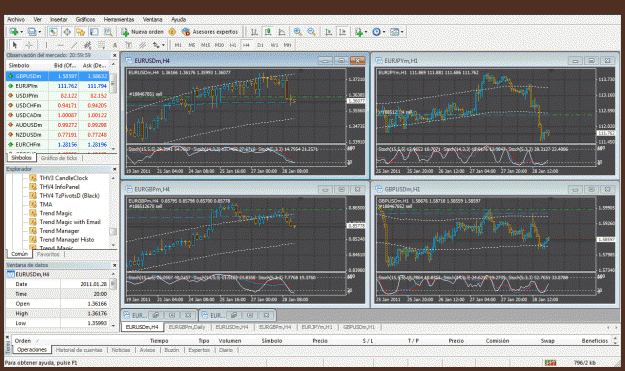The image size is (625, 371).
Task: Close the Observación del mercado panel
Action: tap(114, 55)
